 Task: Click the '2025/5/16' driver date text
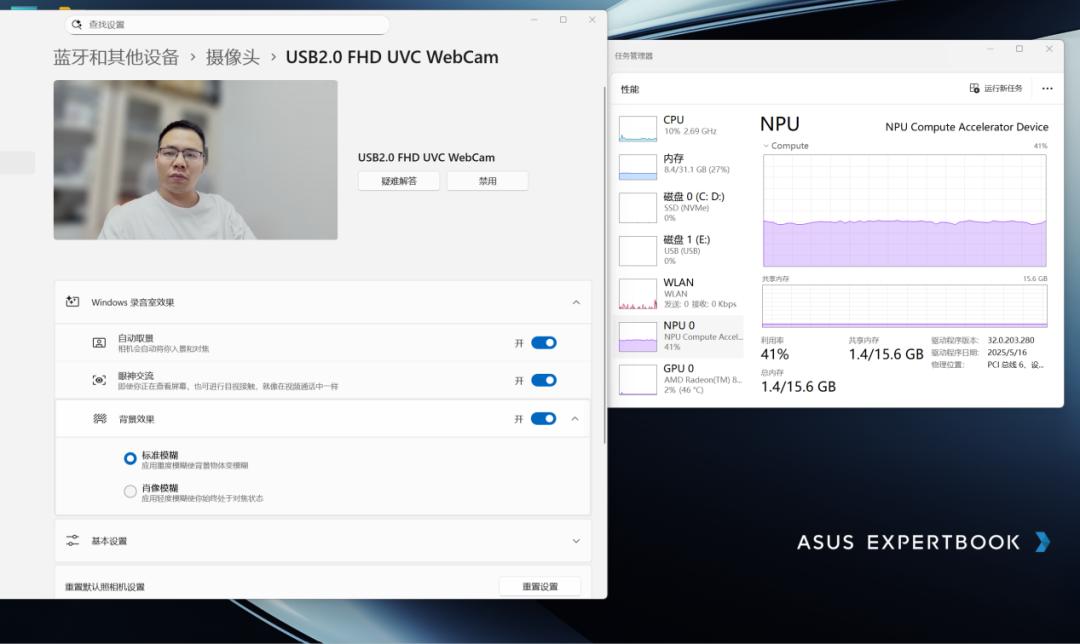tap(1007, 352)
